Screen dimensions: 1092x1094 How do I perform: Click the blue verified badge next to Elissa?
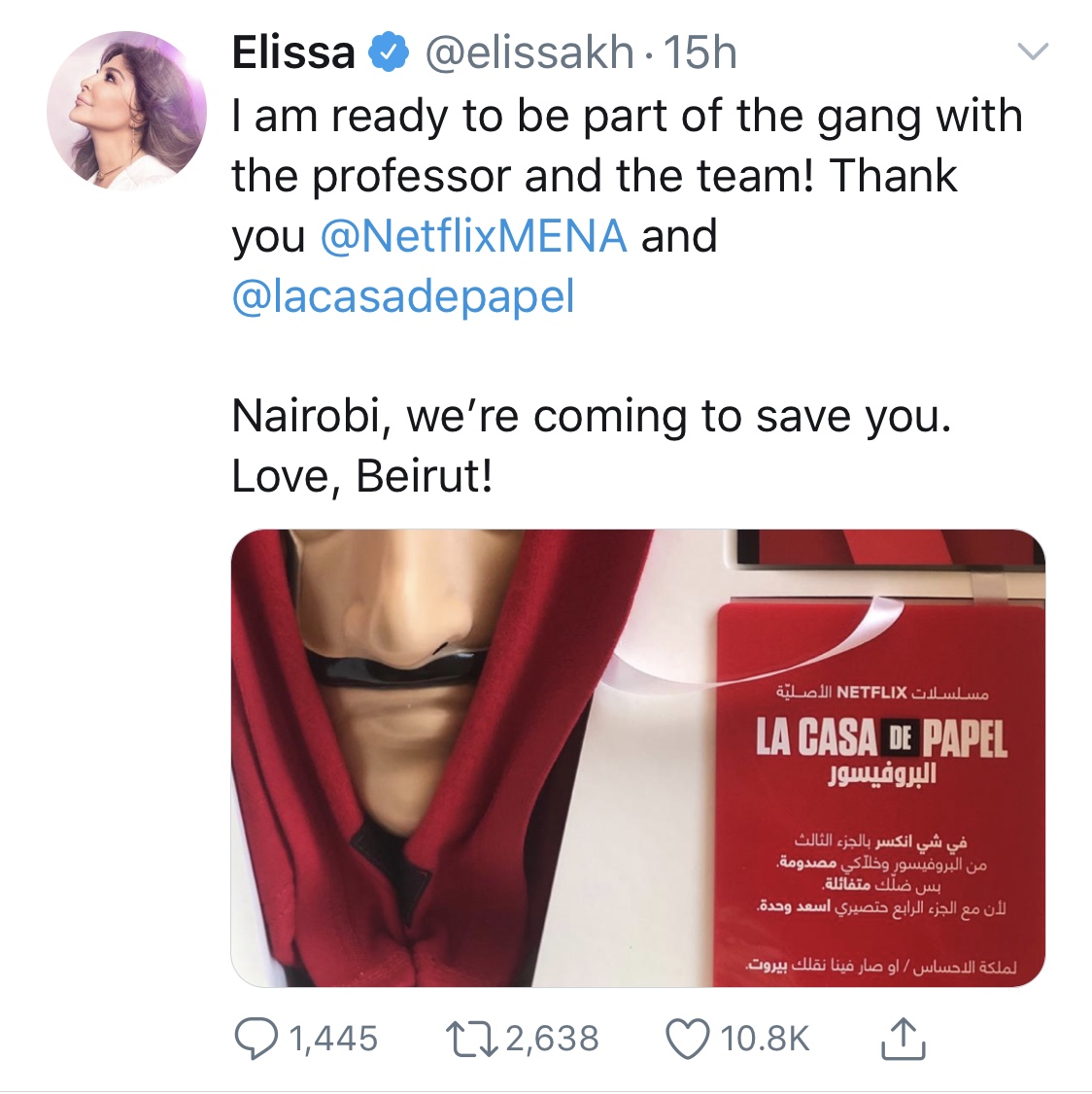[388, 51]
